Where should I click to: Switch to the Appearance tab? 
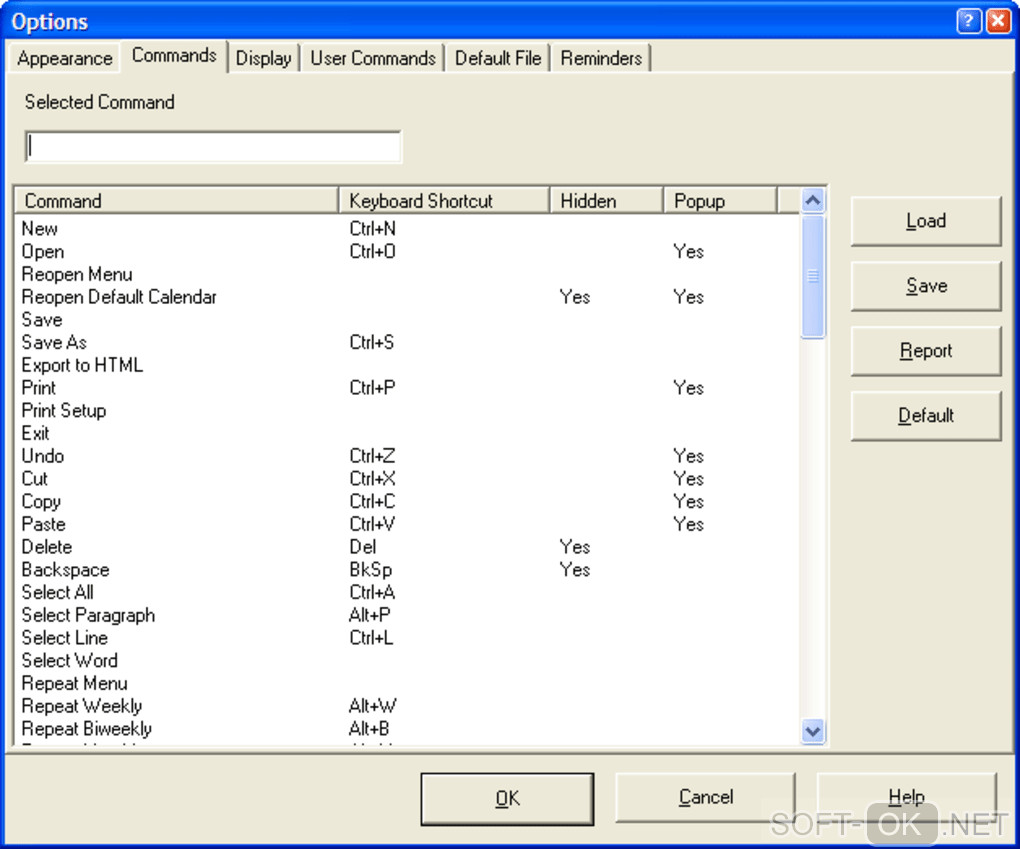tap(64, 59)
